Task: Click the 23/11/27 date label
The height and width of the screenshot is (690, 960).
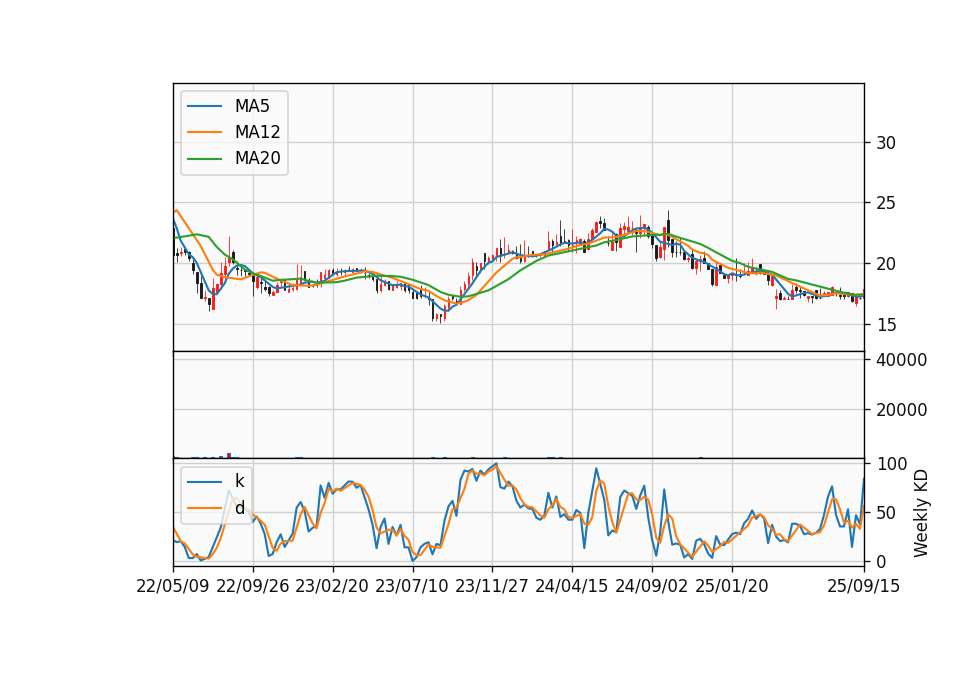Action: pyautogui.click(x=492, y=586)
